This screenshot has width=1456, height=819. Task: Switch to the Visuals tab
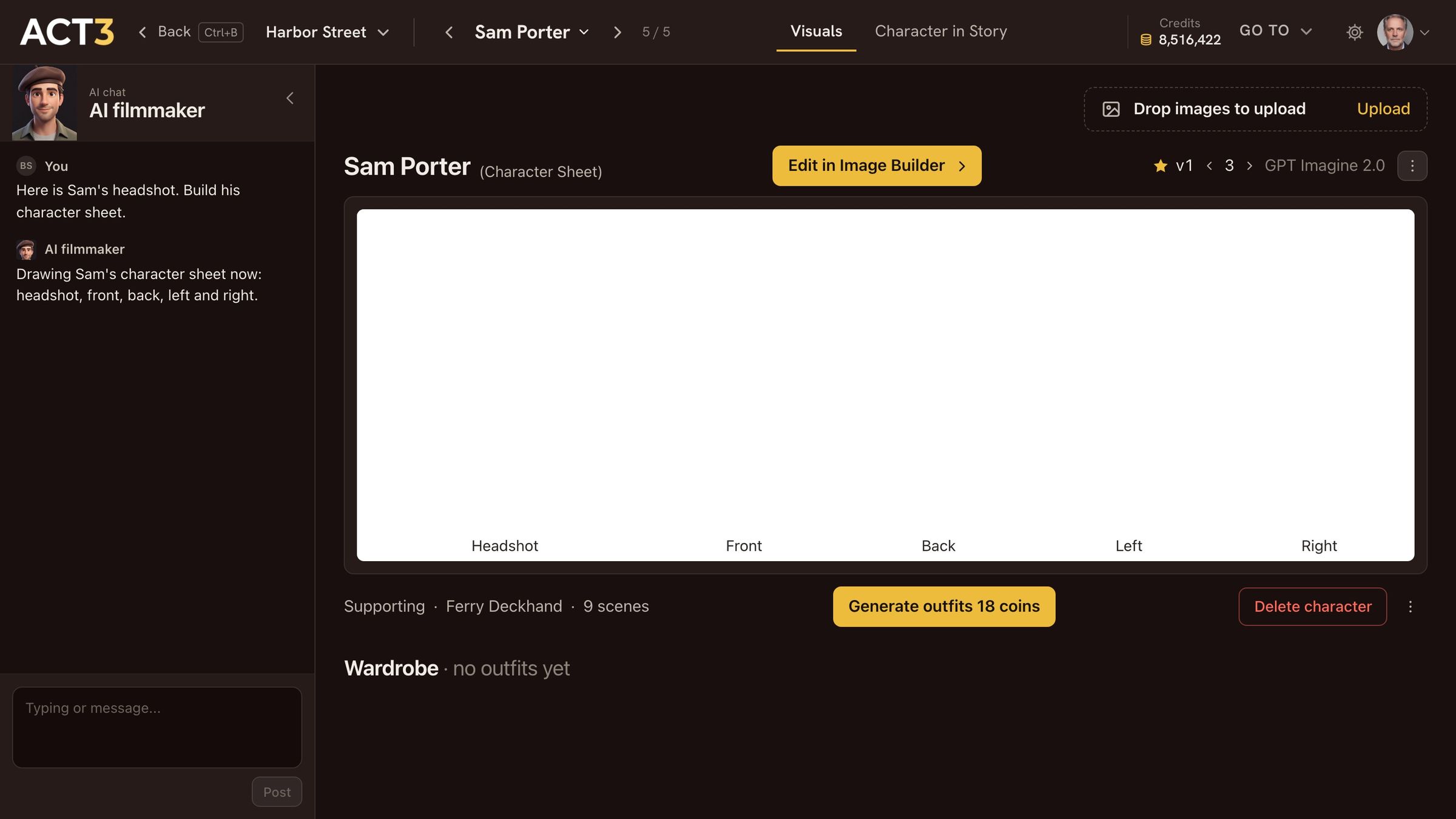pyautogui.click(x=816, y=32)
